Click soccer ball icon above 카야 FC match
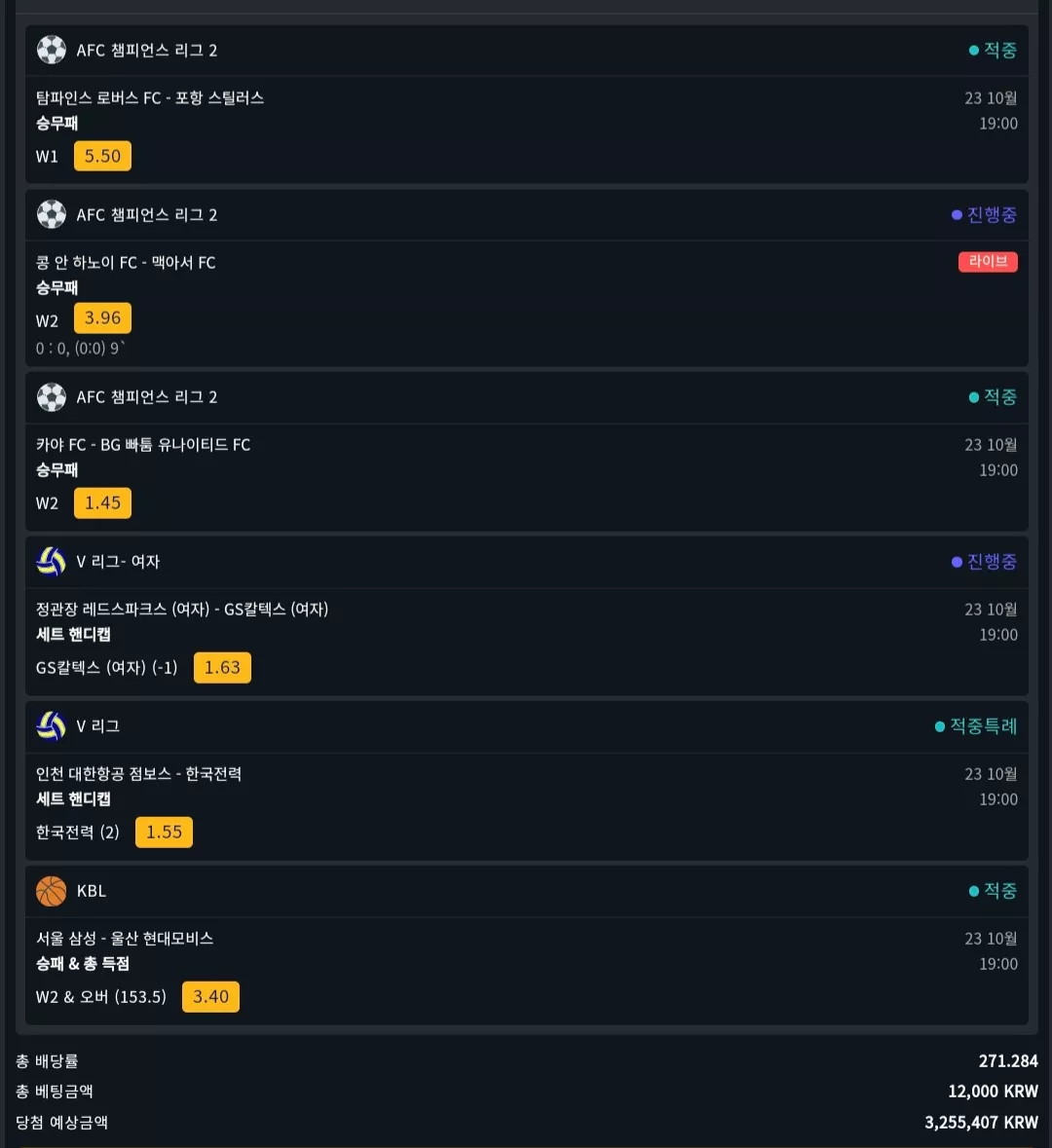The image size is (1052, 1148). pos(52,397)
